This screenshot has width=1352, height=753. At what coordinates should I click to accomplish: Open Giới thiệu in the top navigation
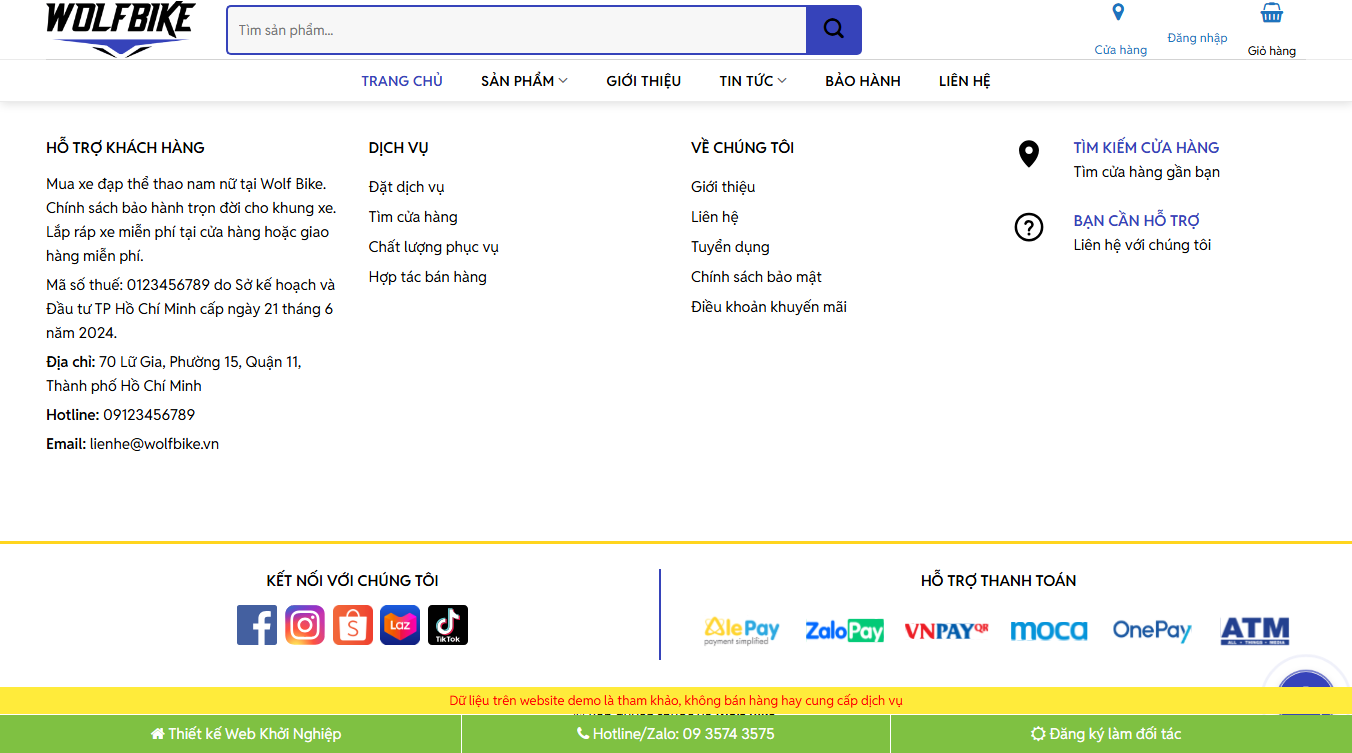[x=643, y=81]
